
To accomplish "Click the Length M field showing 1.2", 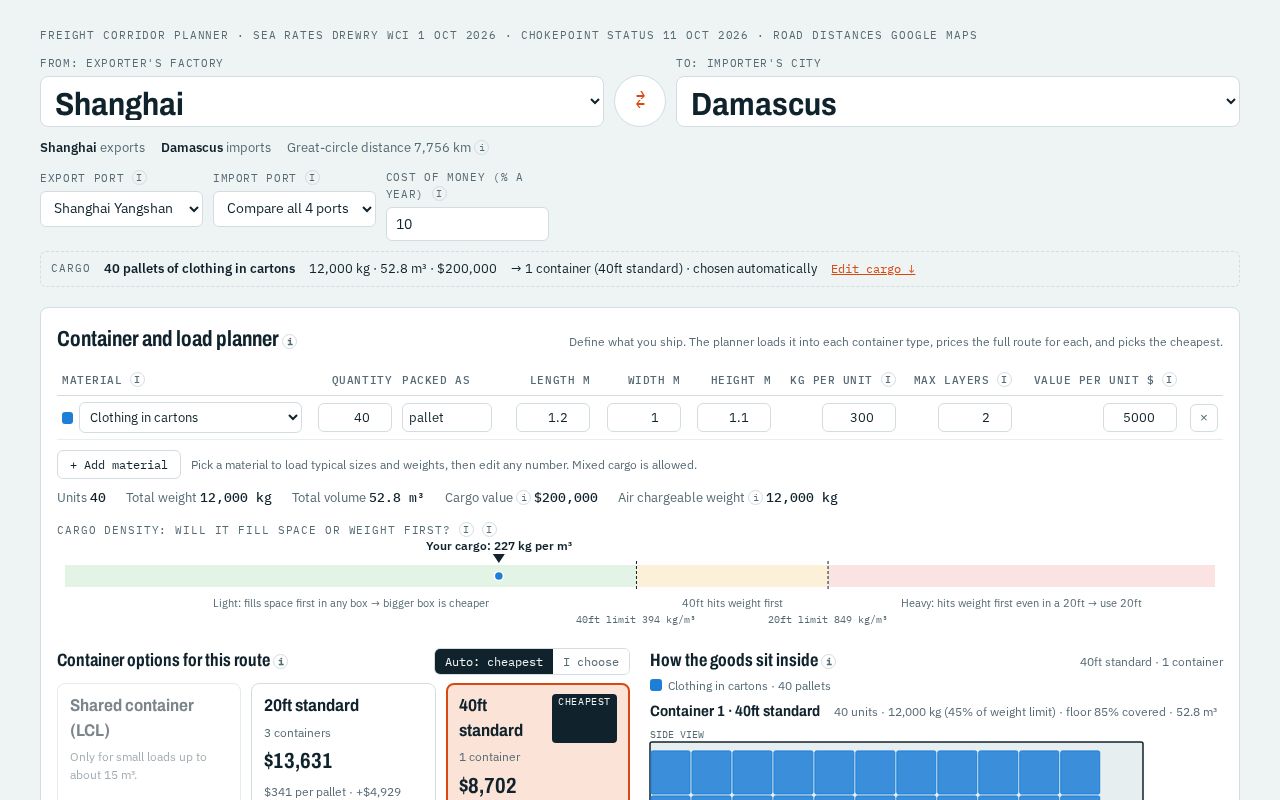I will click(553, 418).
